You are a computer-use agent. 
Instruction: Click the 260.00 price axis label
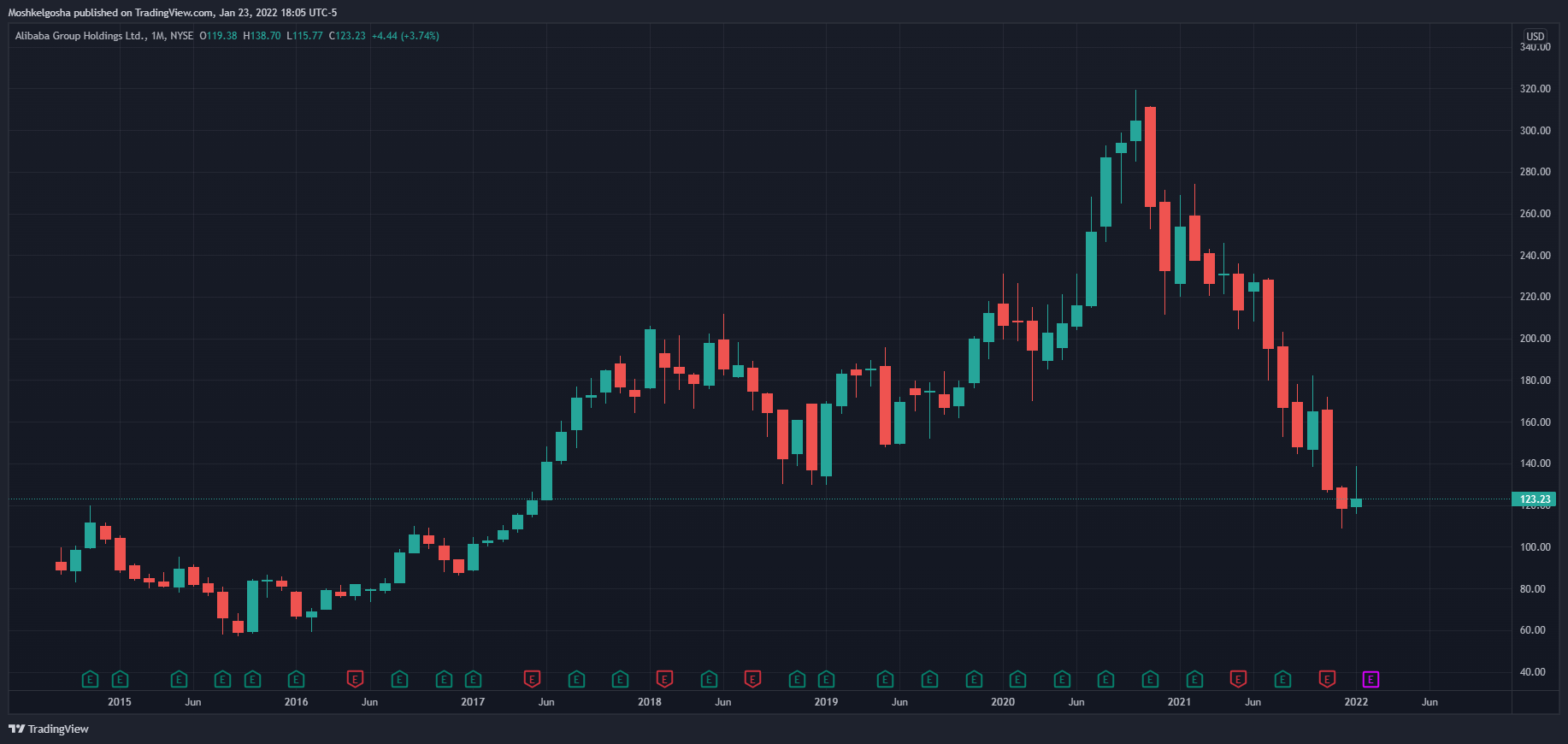pos(1535,214)
